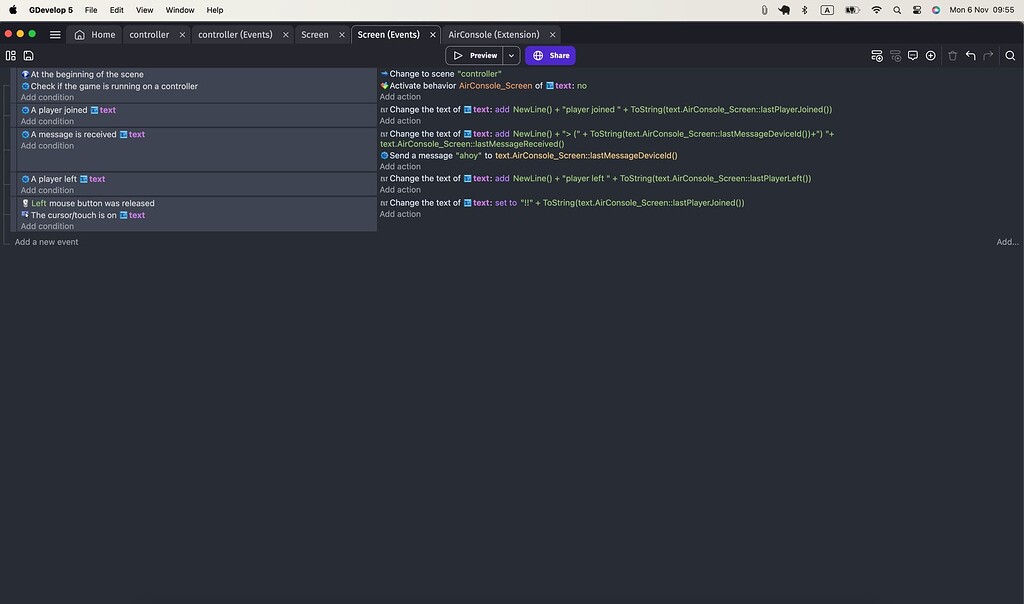
Task: Open the GDevelop 5 application menu
Action: click(x=51, y=10)
